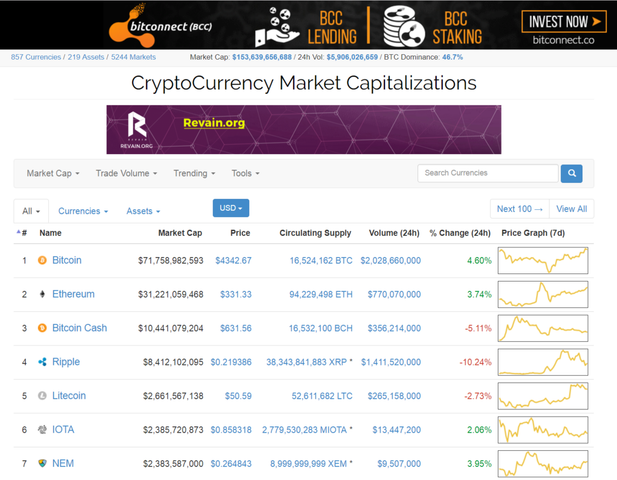Sort by Price column header

coord(240,233)
